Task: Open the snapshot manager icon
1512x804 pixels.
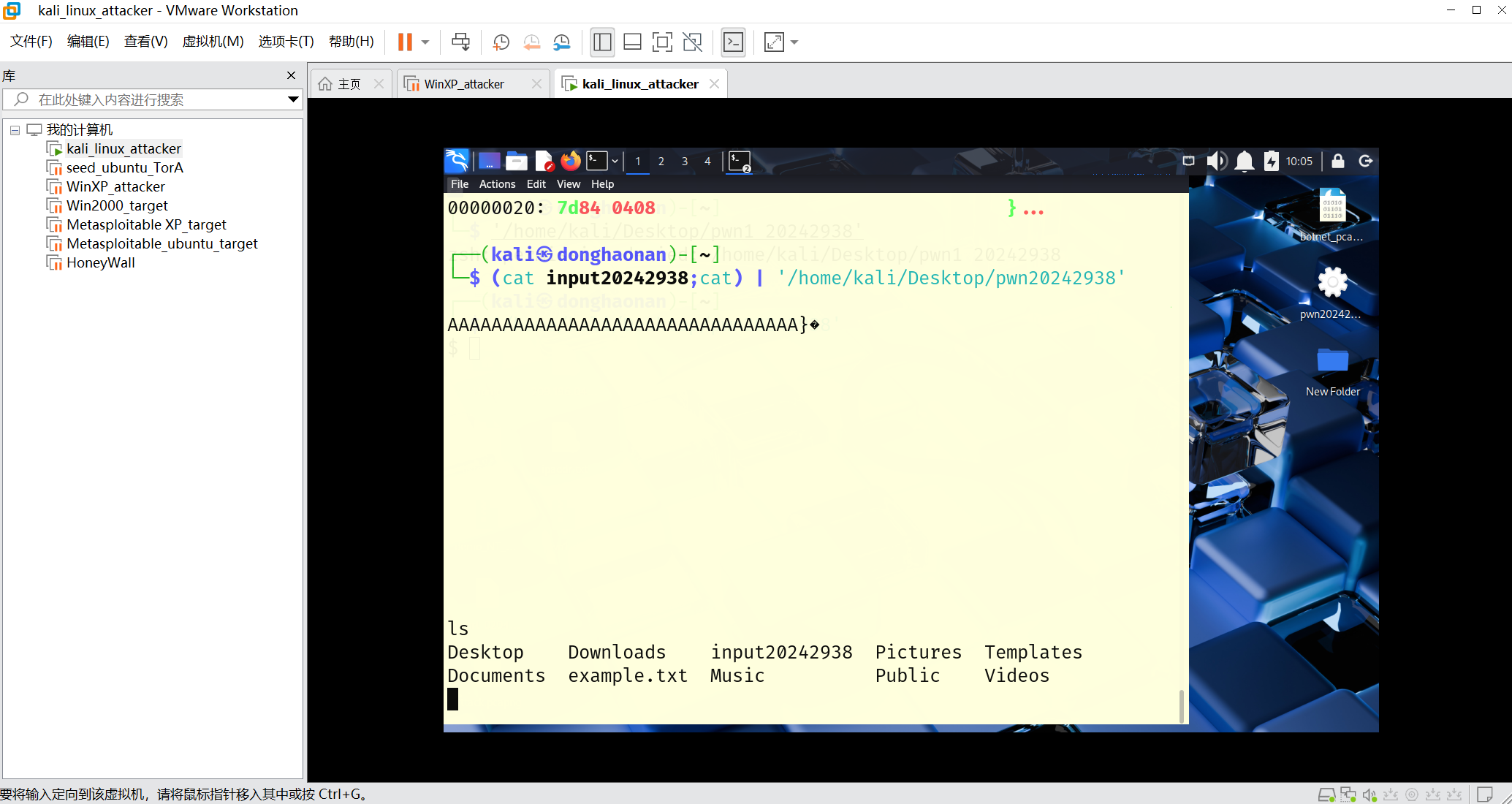Action: (561, 42)
